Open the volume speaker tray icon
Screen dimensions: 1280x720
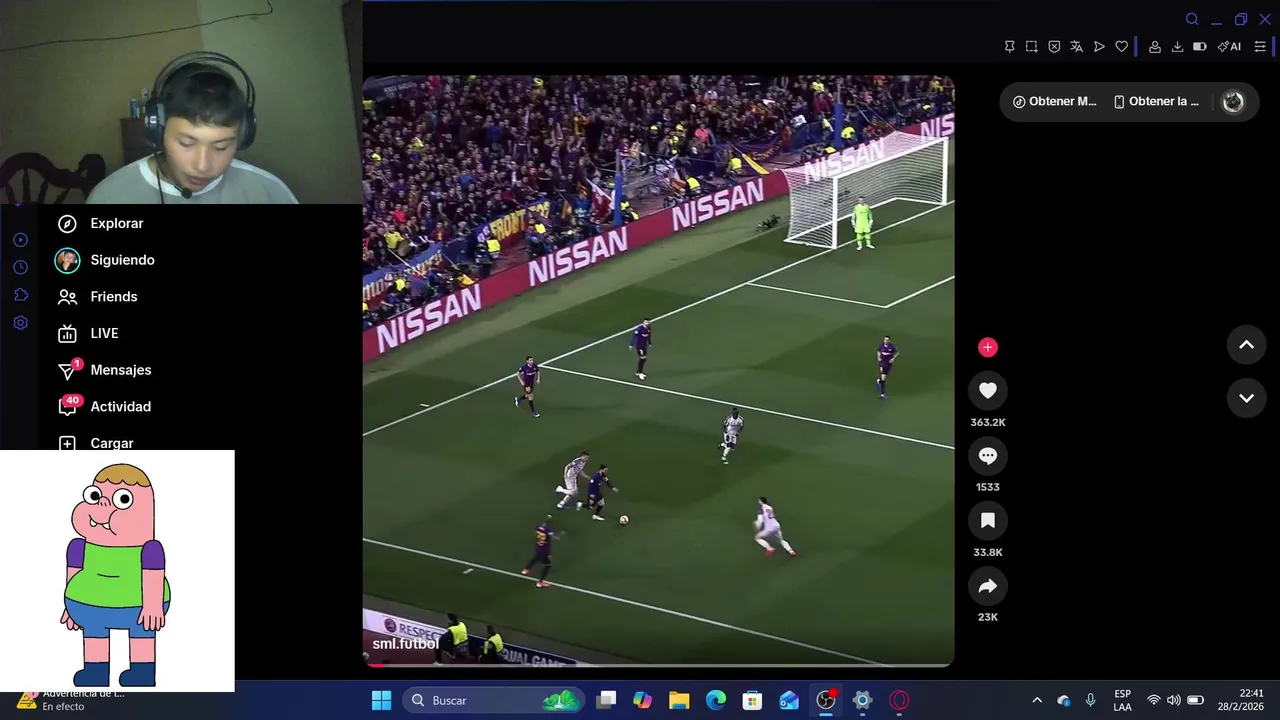(1174, 700)
